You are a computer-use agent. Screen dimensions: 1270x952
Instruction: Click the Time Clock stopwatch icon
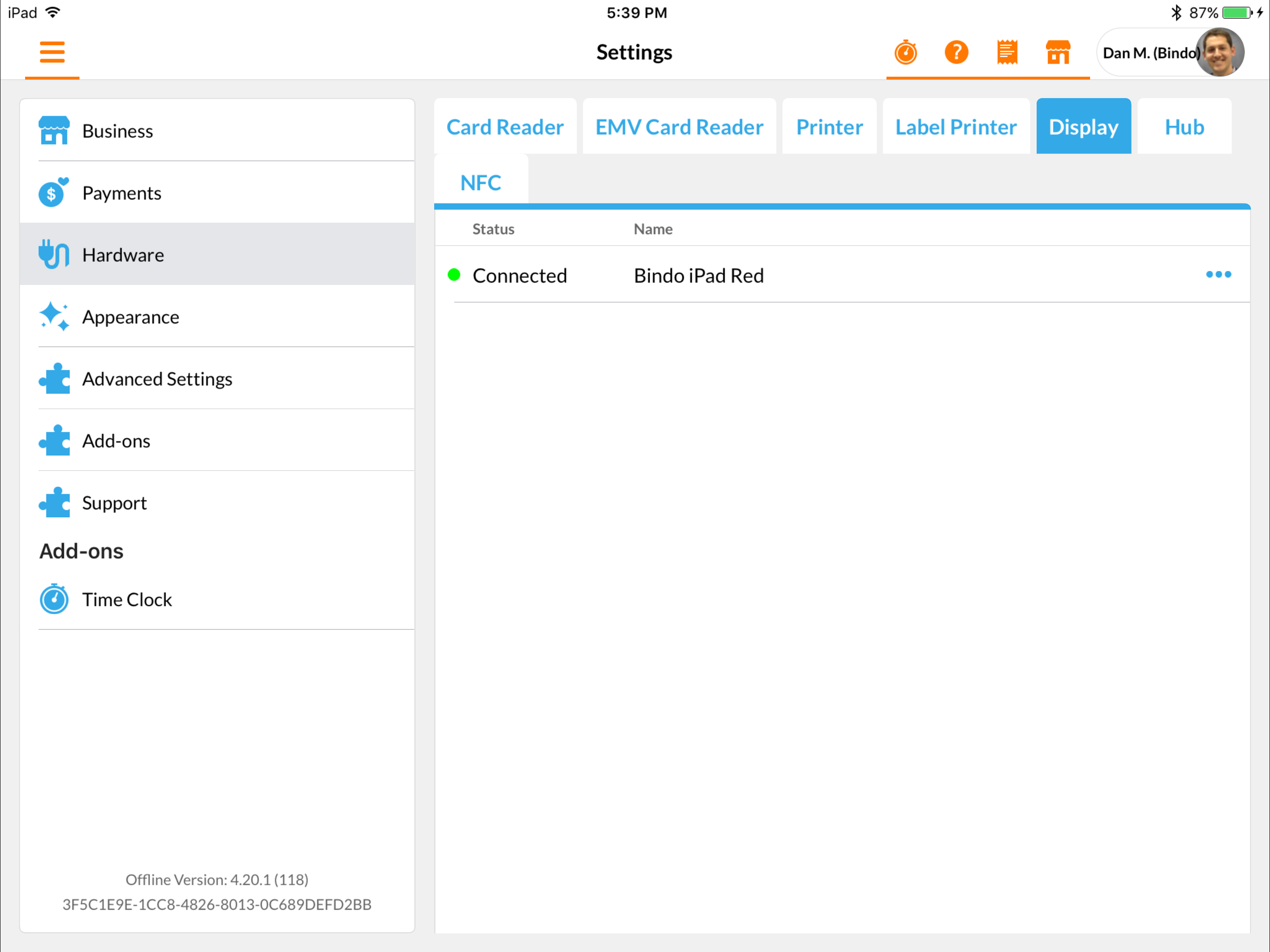[53, 600]
